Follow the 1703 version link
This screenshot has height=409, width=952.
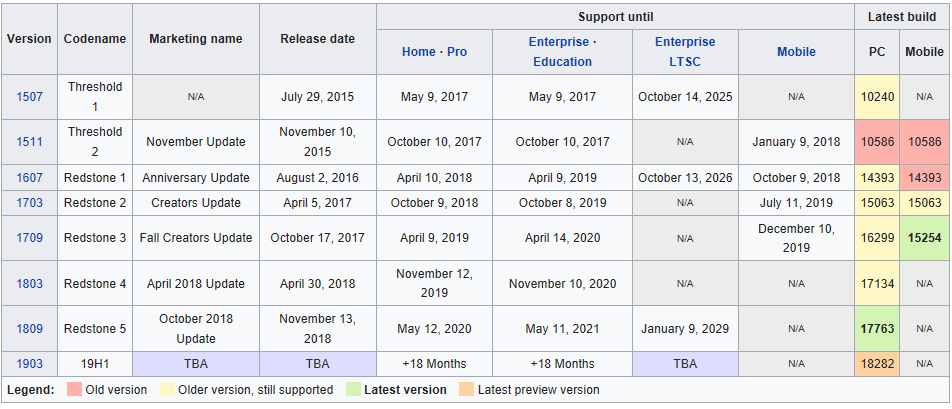[29, 203]
